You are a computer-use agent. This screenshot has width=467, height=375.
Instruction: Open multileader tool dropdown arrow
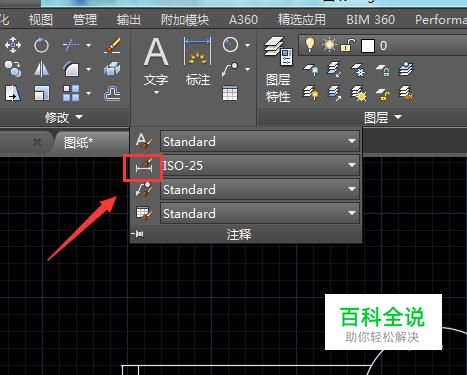point(247,69)
